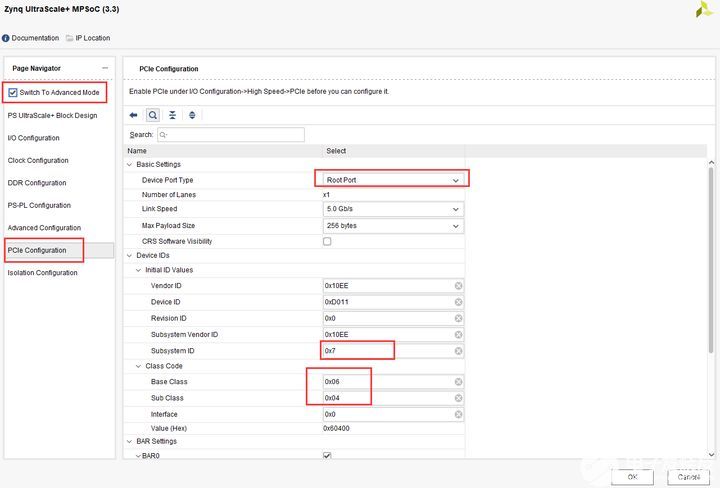Go to Clock Configuration page
The width and height of the screenshot is (720, 488).
coord(38,160)
